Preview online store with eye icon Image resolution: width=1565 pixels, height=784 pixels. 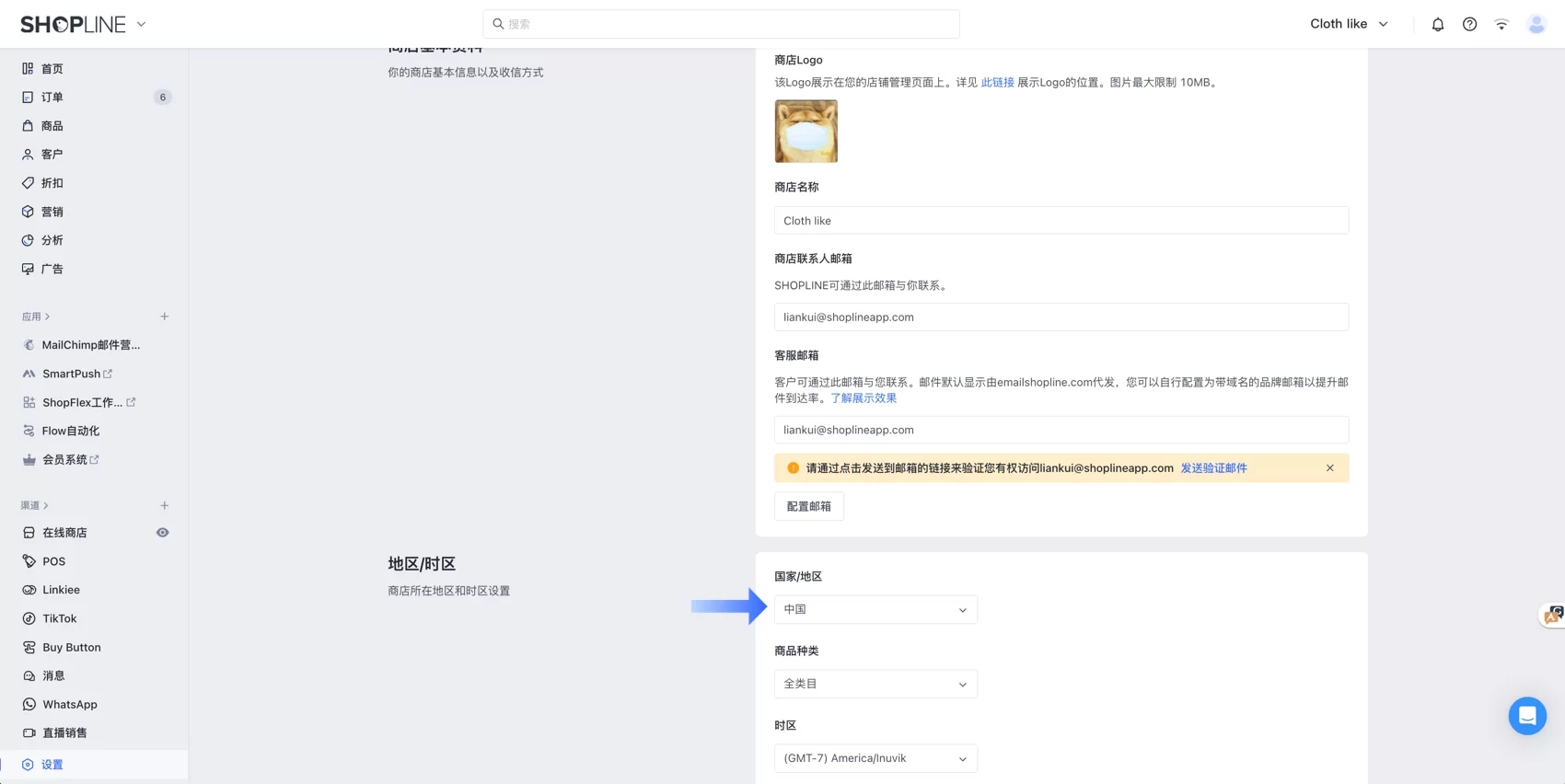pos(162,533)
